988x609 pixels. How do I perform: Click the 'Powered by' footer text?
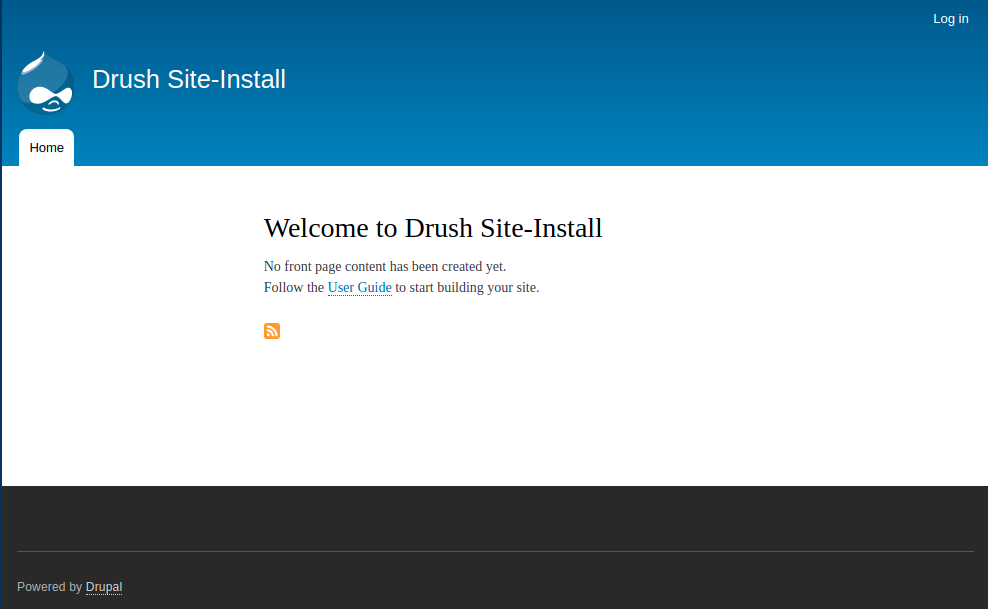(49, 587)
